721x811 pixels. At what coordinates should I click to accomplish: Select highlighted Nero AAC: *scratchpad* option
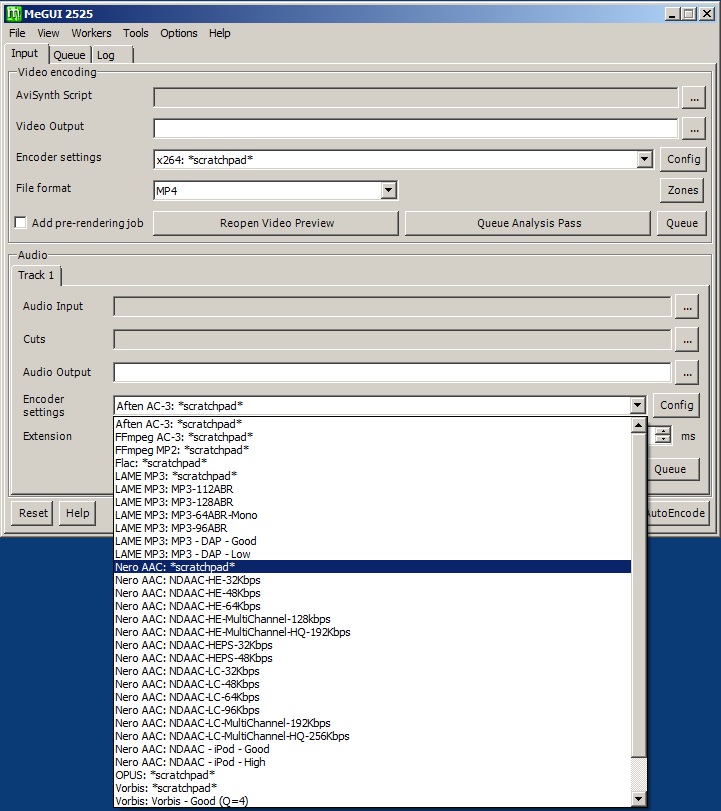pyautogui.click(x=372, y=567)
